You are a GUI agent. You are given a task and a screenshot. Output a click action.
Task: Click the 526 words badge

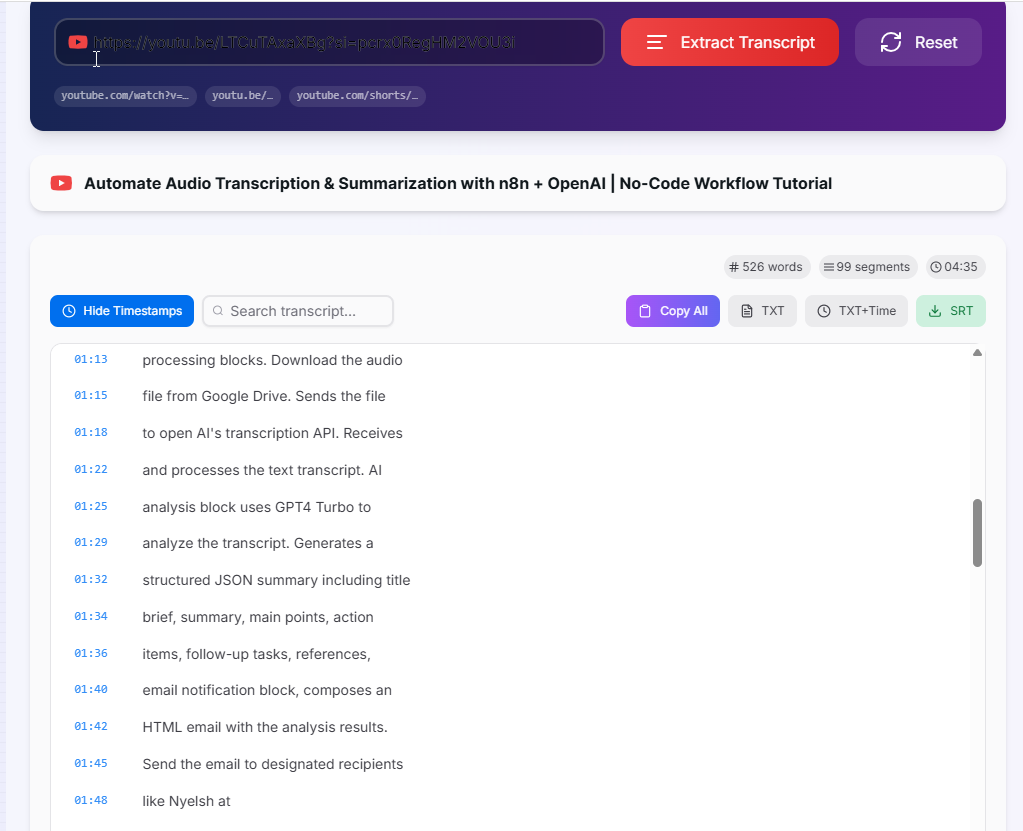pyautogui.click(x=767, y=267)
